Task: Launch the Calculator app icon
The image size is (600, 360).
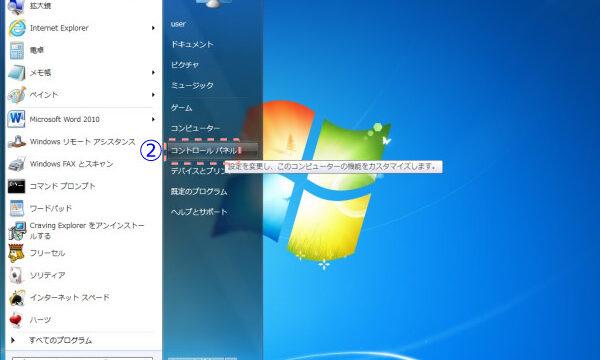Action: click(17, 50)
